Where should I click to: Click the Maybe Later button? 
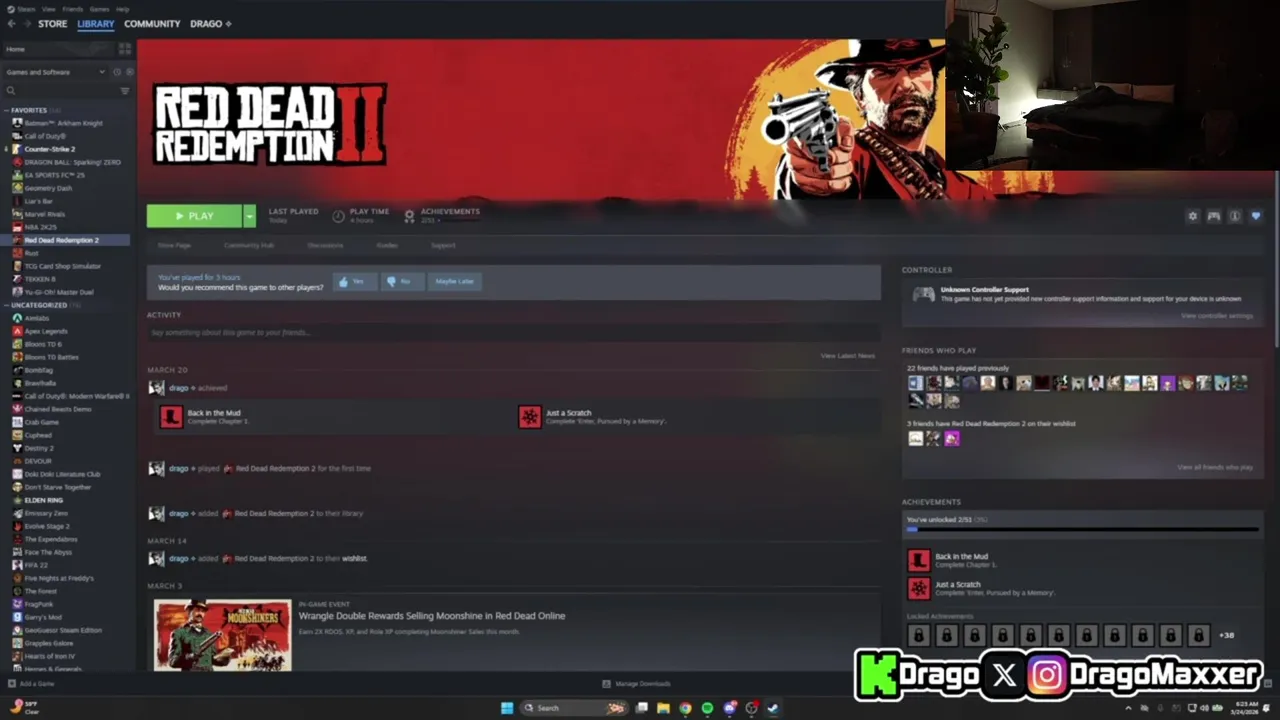point(454,282)
